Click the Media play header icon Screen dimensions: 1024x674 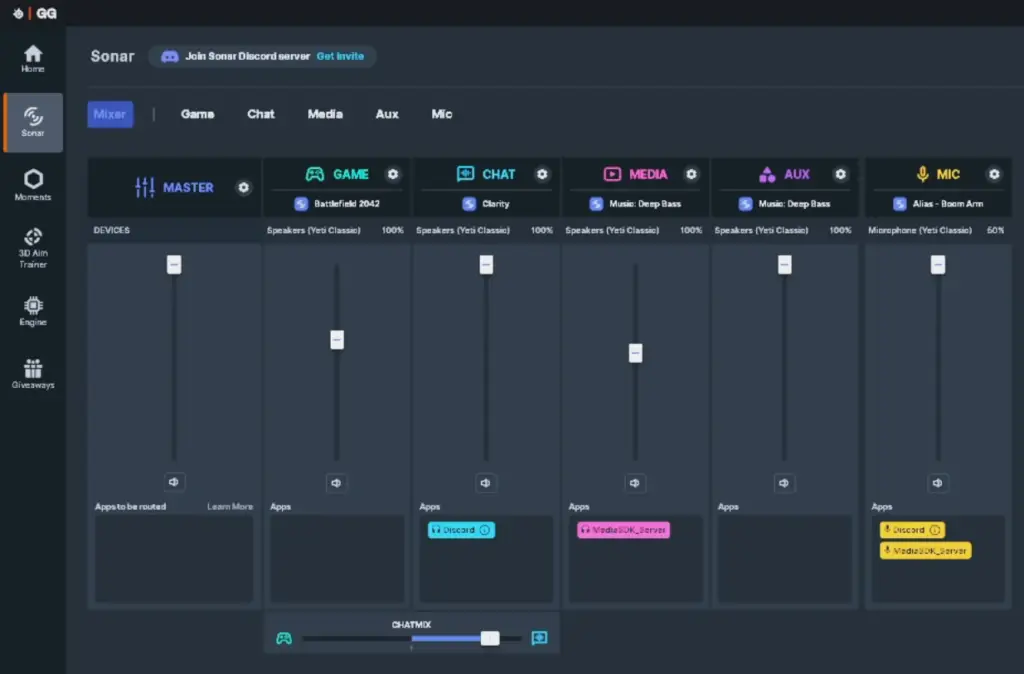pos(612,174)
